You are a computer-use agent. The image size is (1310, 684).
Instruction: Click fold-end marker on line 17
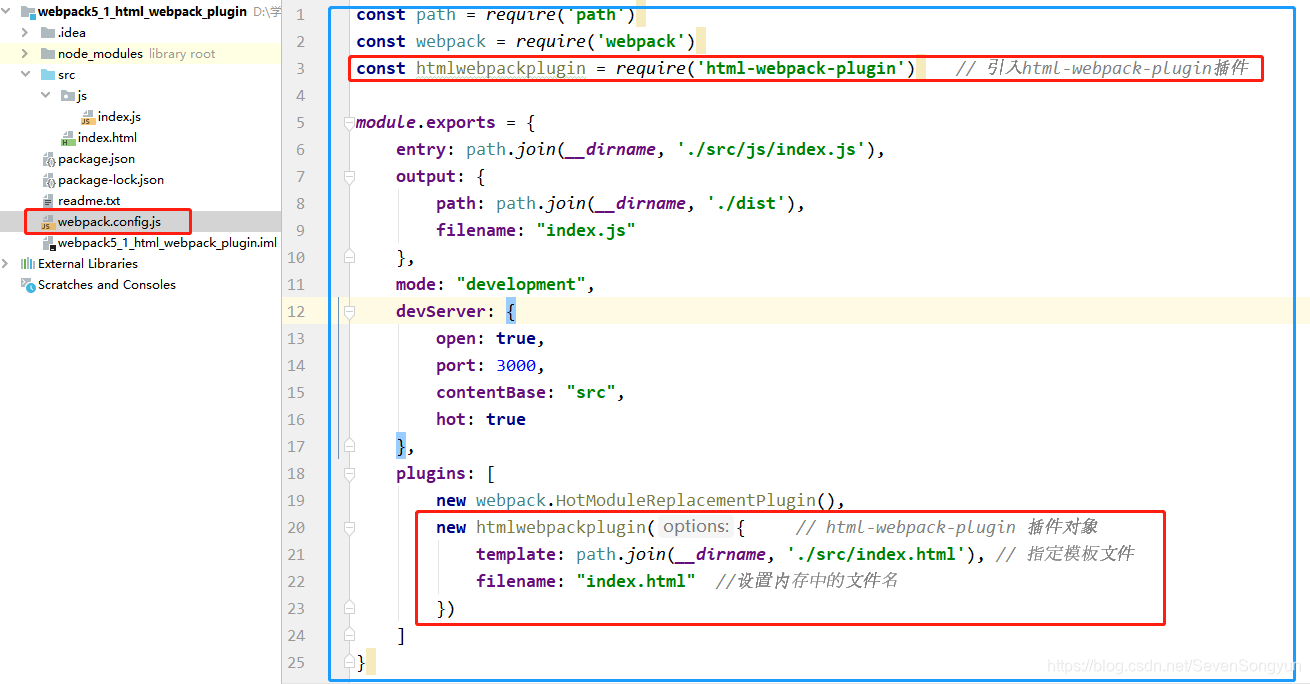click(x=349, y=447)
